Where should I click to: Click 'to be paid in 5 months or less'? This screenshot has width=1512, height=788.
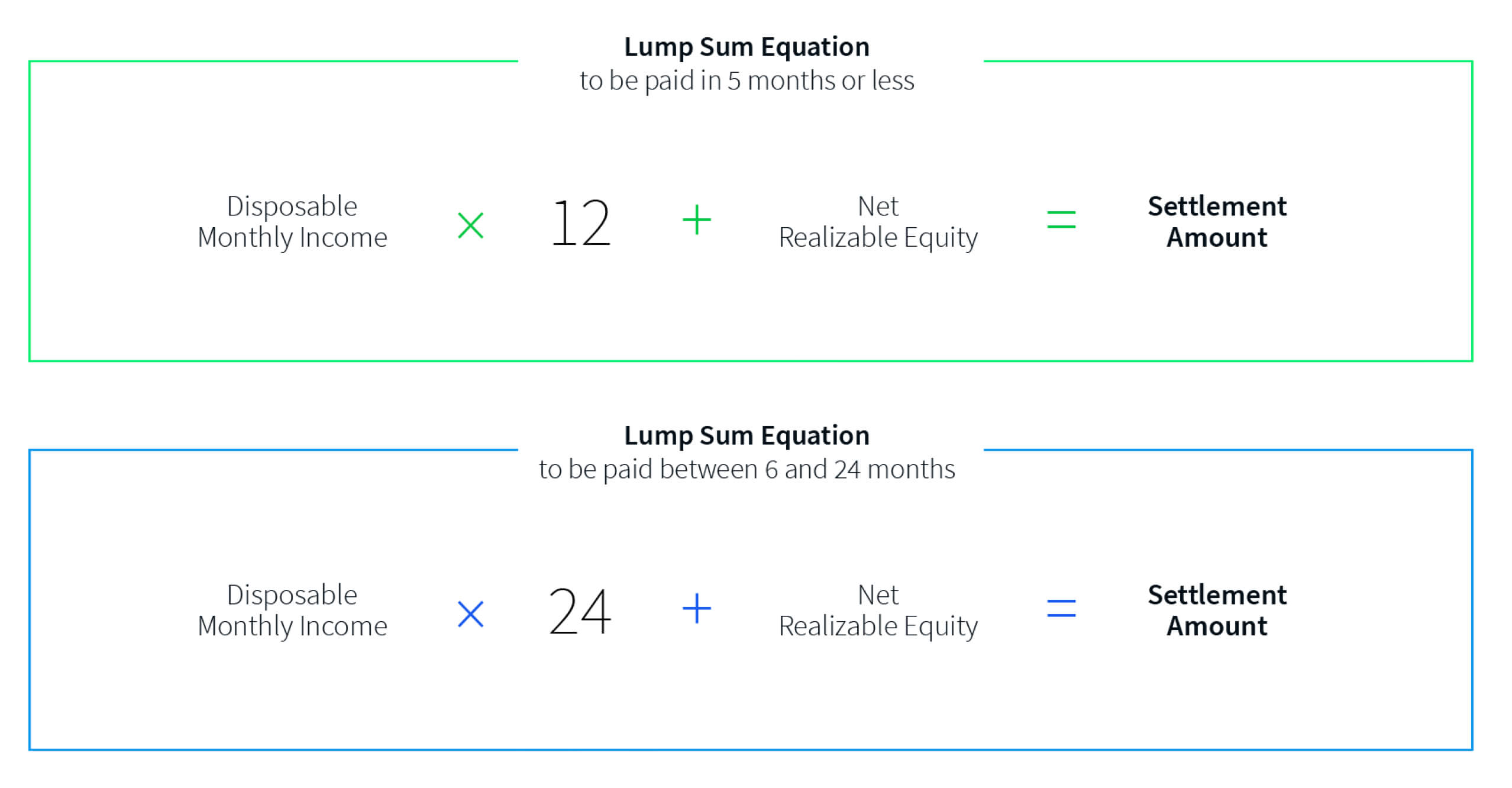(x=747, y=81)
